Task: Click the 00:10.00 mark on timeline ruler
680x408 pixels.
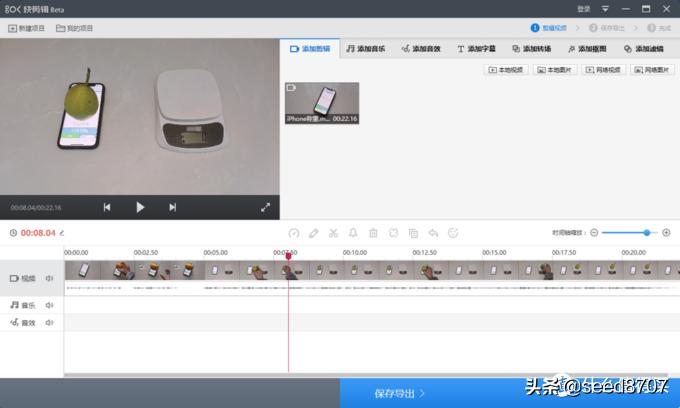Action: 355,252
